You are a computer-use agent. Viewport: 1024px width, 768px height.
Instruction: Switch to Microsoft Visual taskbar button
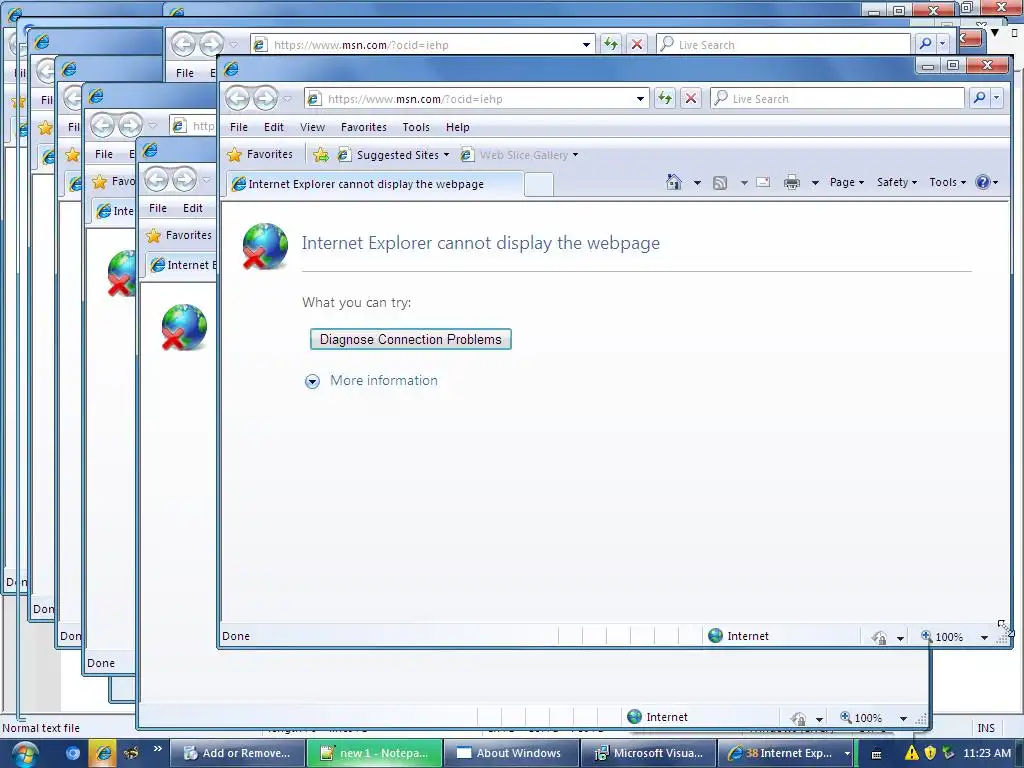(x=648, y=753)
